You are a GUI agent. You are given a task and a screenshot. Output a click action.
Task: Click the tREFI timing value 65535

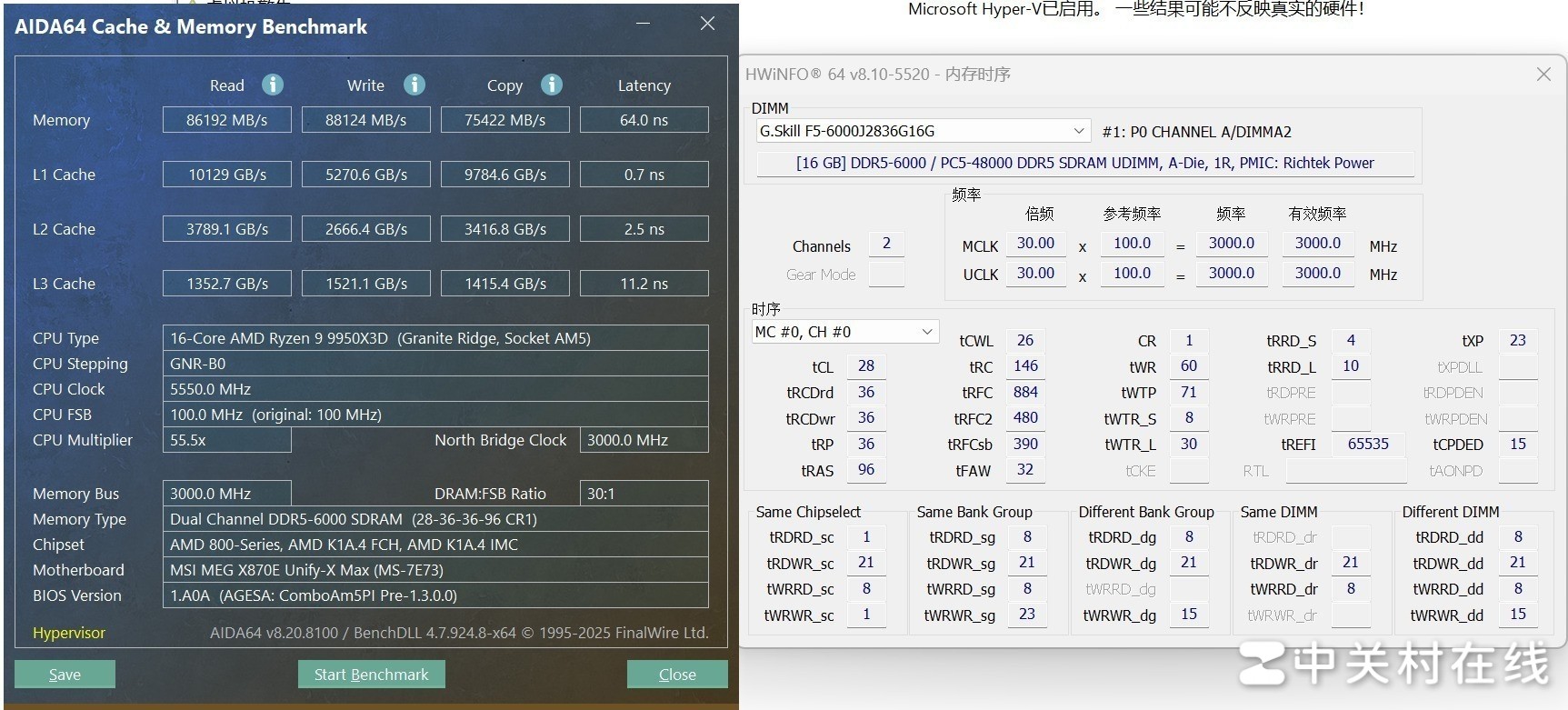[x=1368, y=445]
